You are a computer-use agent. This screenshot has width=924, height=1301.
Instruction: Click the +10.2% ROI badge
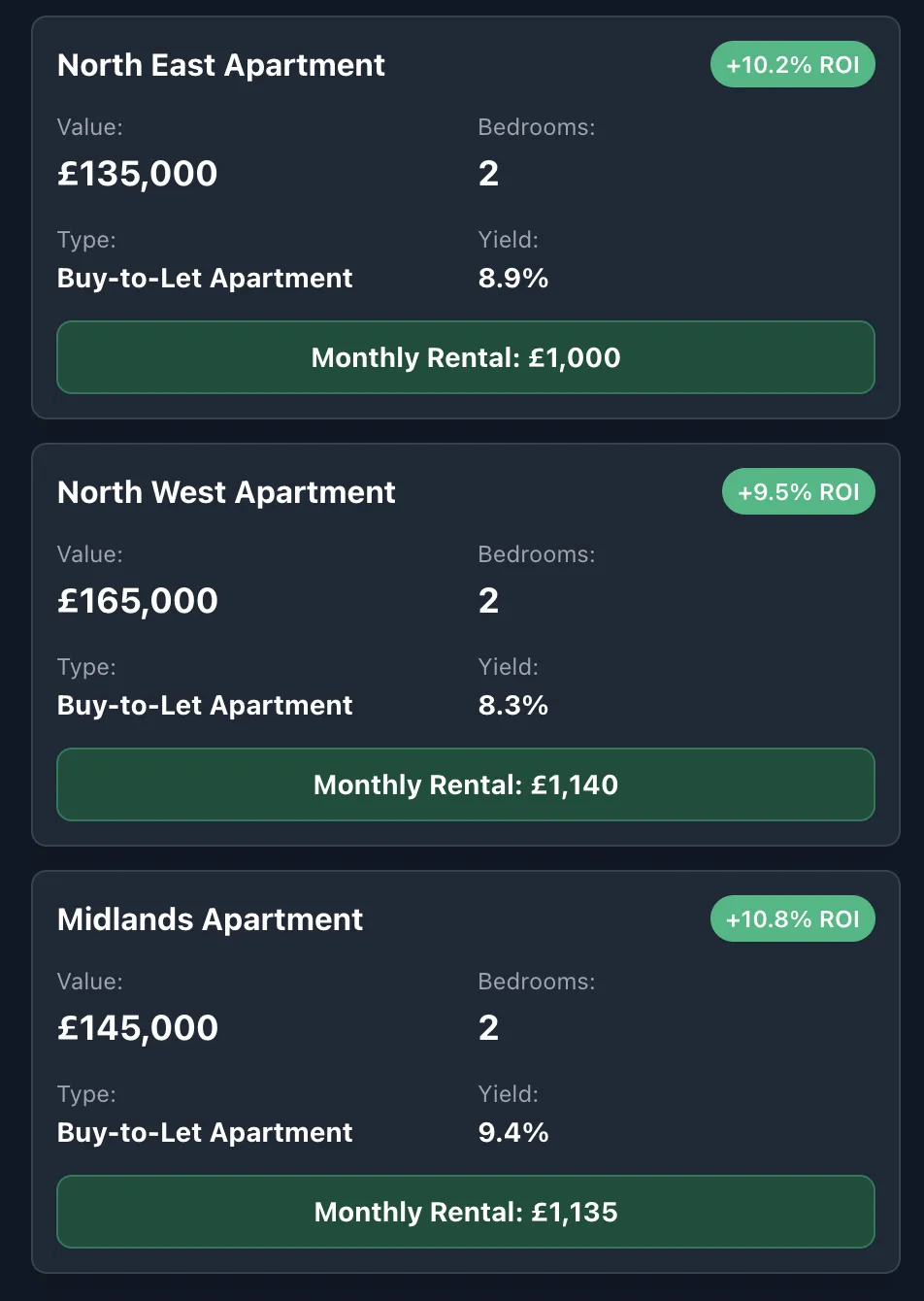click(792, 65)
